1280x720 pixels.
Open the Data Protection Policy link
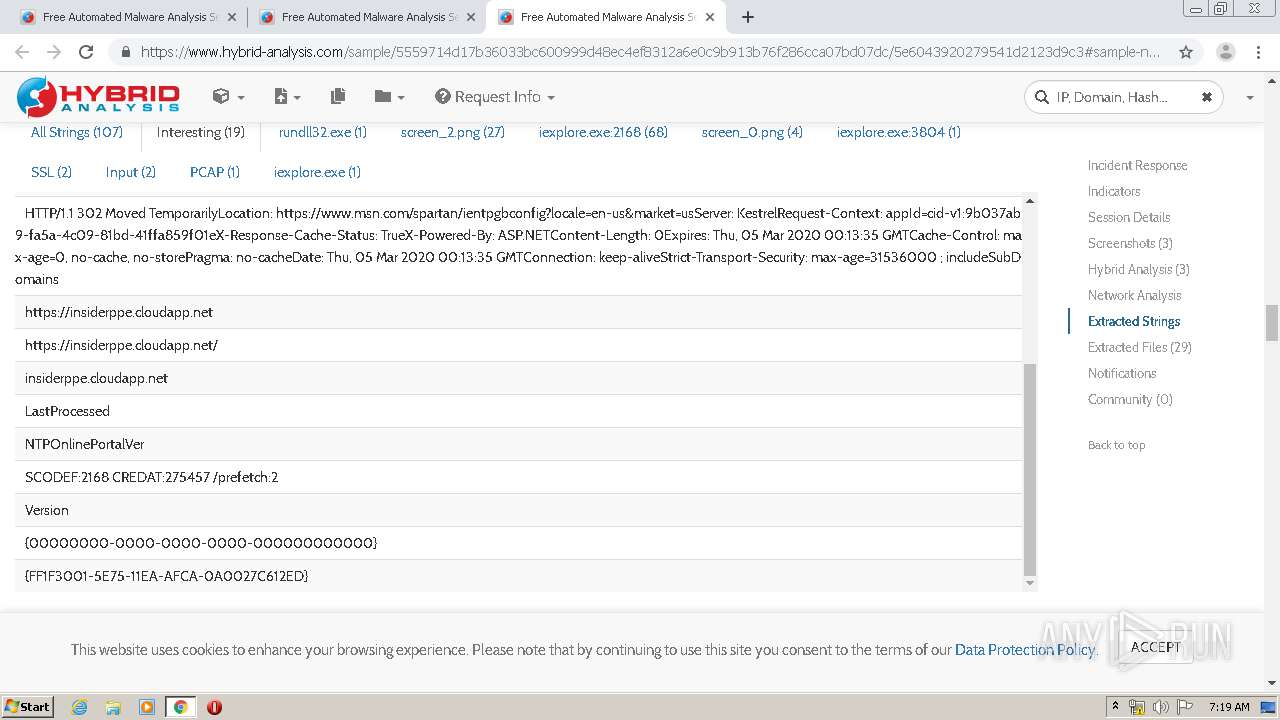point(1025,650)
